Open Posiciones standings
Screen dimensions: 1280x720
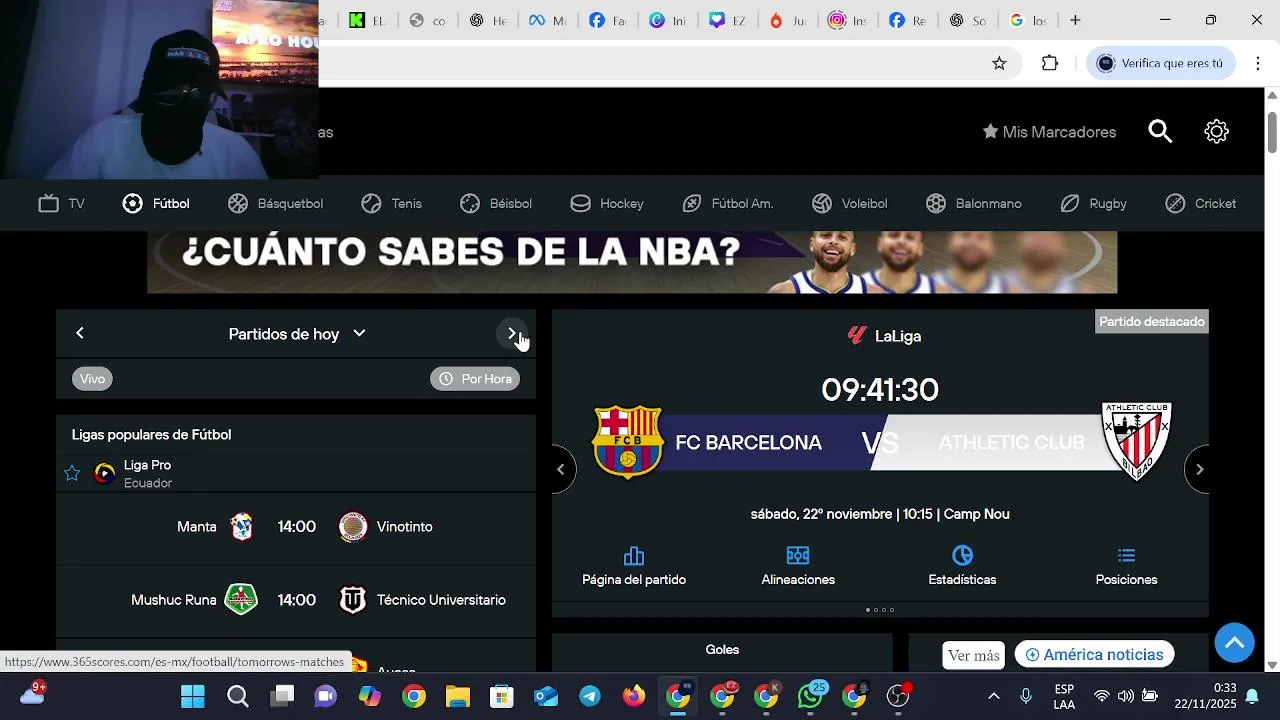[x=1126, y=566]
